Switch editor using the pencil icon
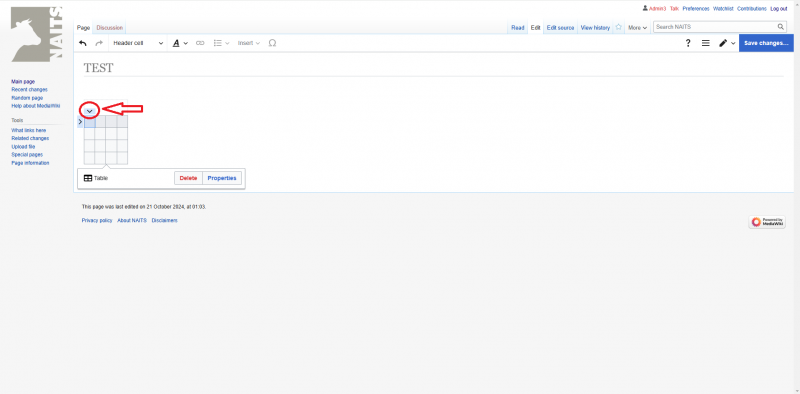This screenshot has height=394, width=800. coord(727,43)
